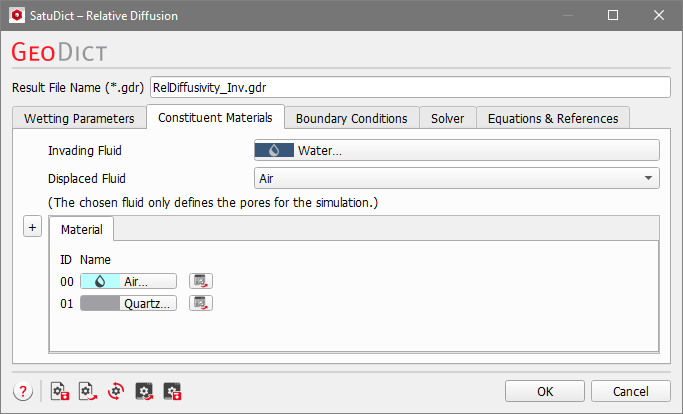Click the 'Name' column header
This screenshot has width=683, height=414.
(95, 259)
